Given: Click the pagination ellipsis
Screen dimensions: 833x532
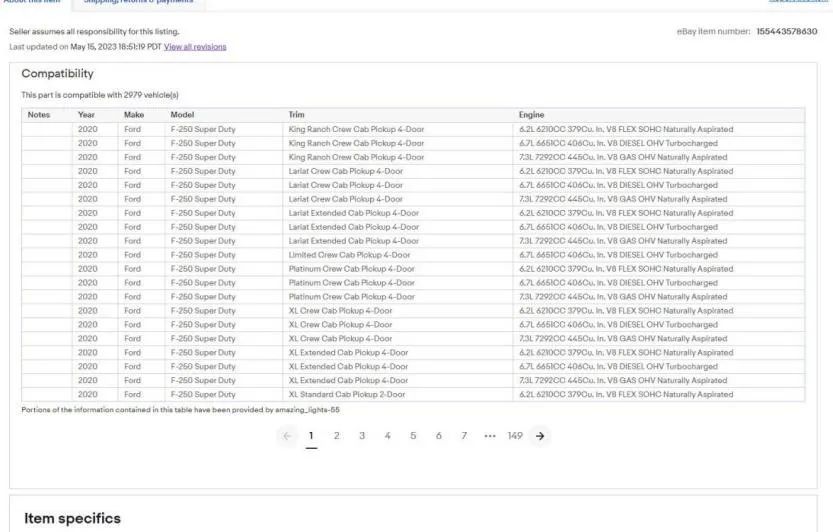Looking at the screenshot, I should pyautogui.click(x=490, y=436).
